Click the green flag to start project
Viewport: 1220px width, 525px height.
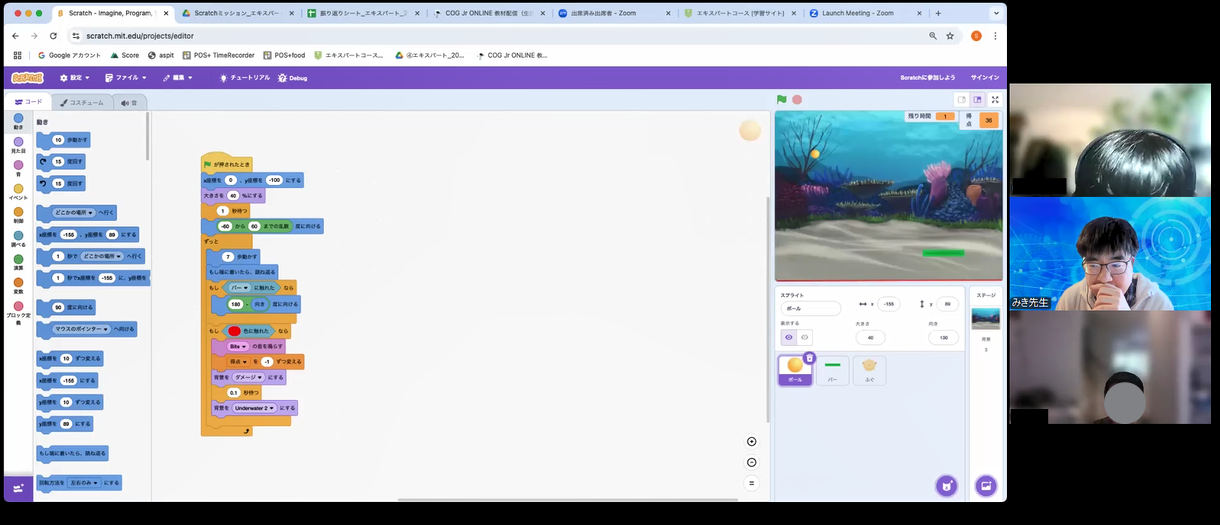tap(782, 99)
